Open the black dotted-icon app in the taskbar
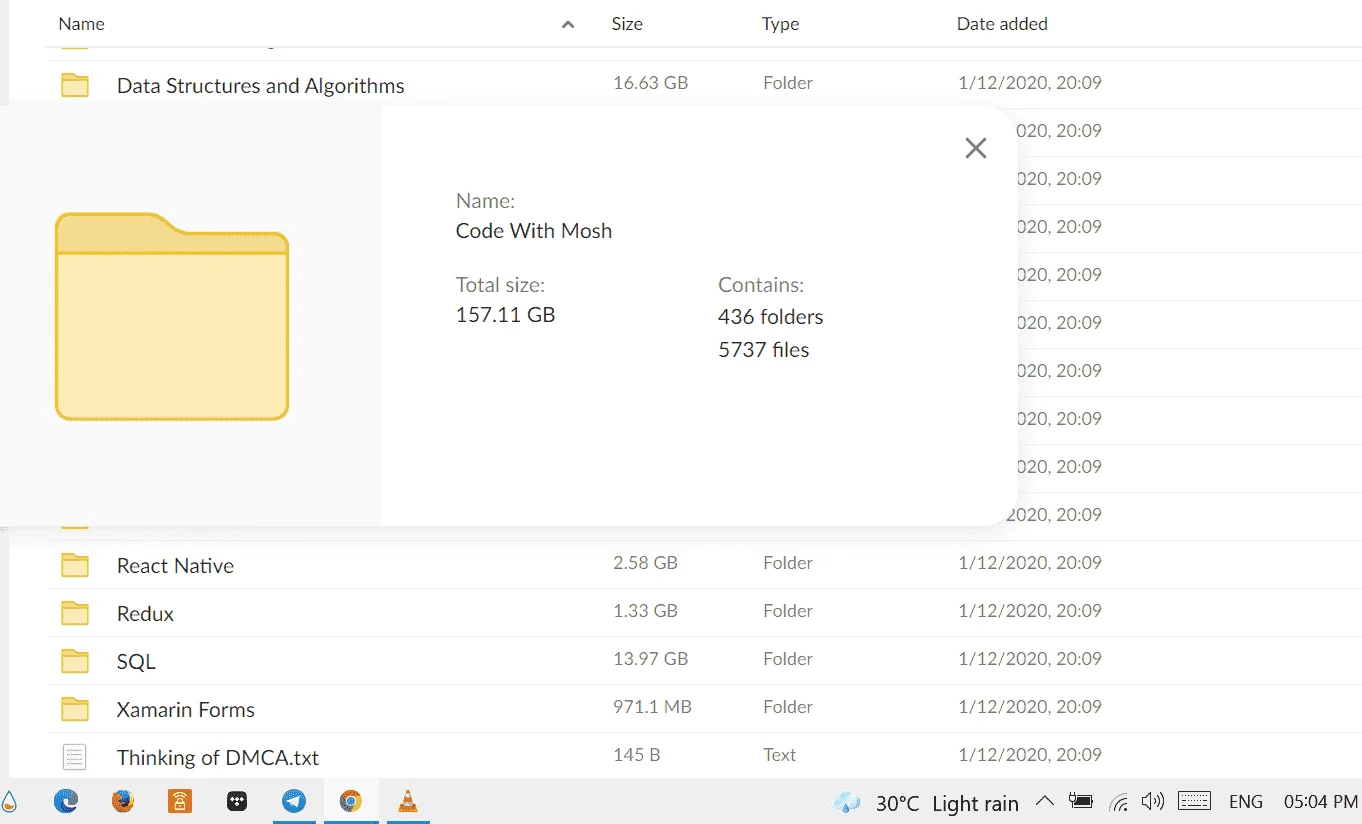The width and height of the screenshot is (1362, 824). tap(237, 802)
